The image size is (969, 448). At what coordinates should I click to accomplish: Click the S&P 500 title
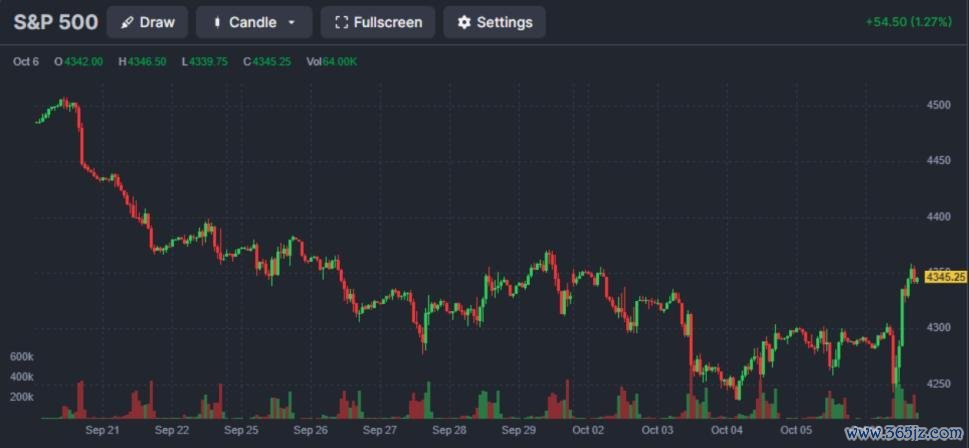[56, 22]
